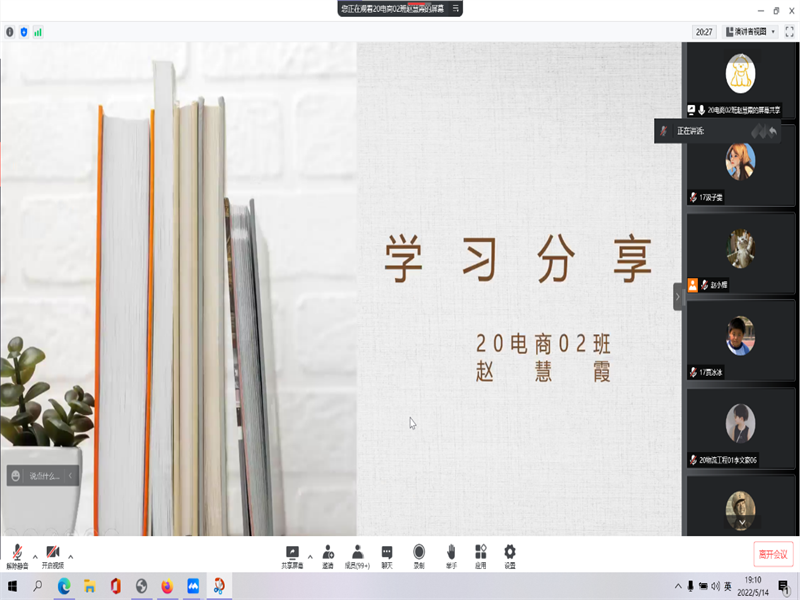Image resolution: width=800 pixels, height=600 pixels.
Task: Click the red 离开会议 leave meeting button
Action: 773,554
